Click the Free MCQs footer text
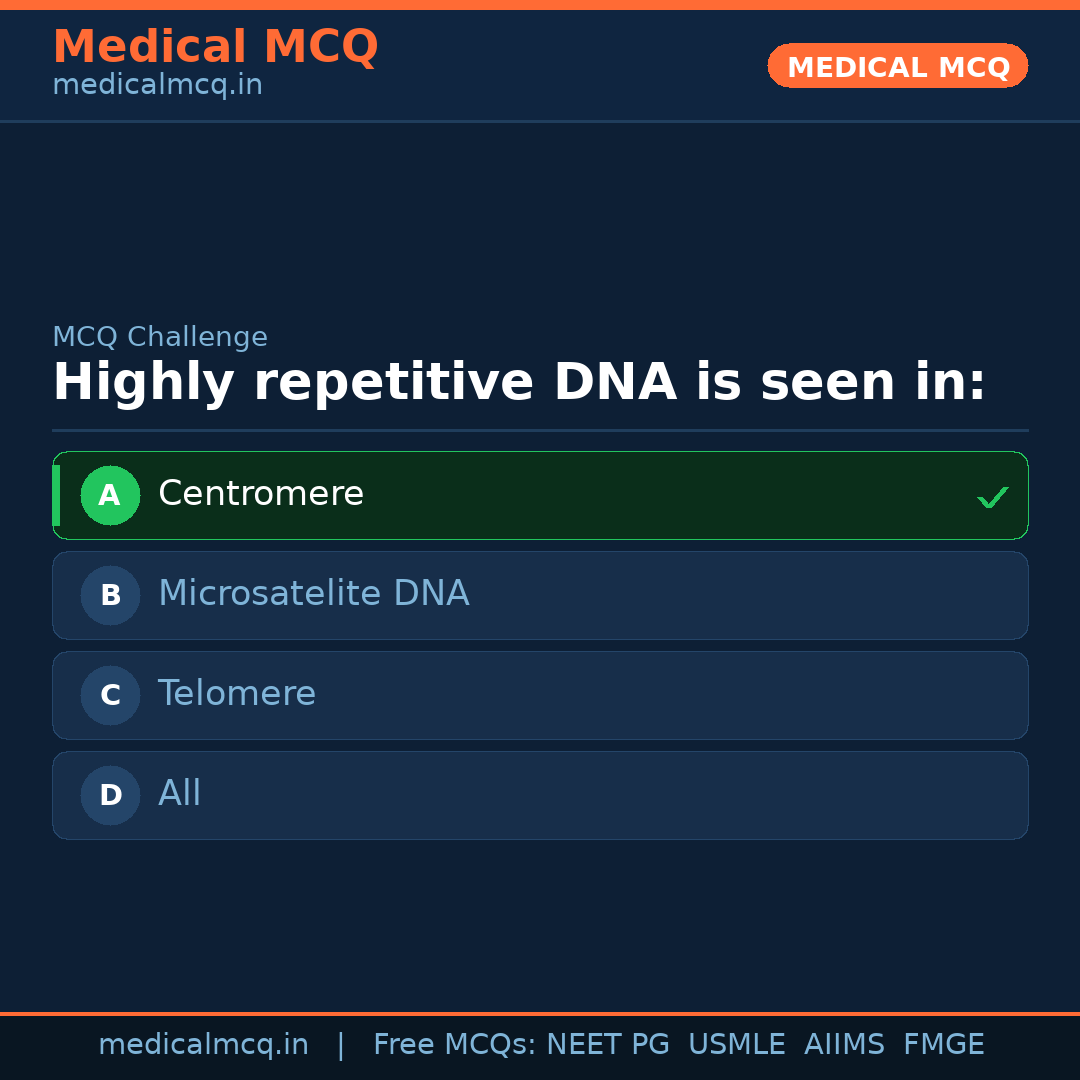 454,1045
